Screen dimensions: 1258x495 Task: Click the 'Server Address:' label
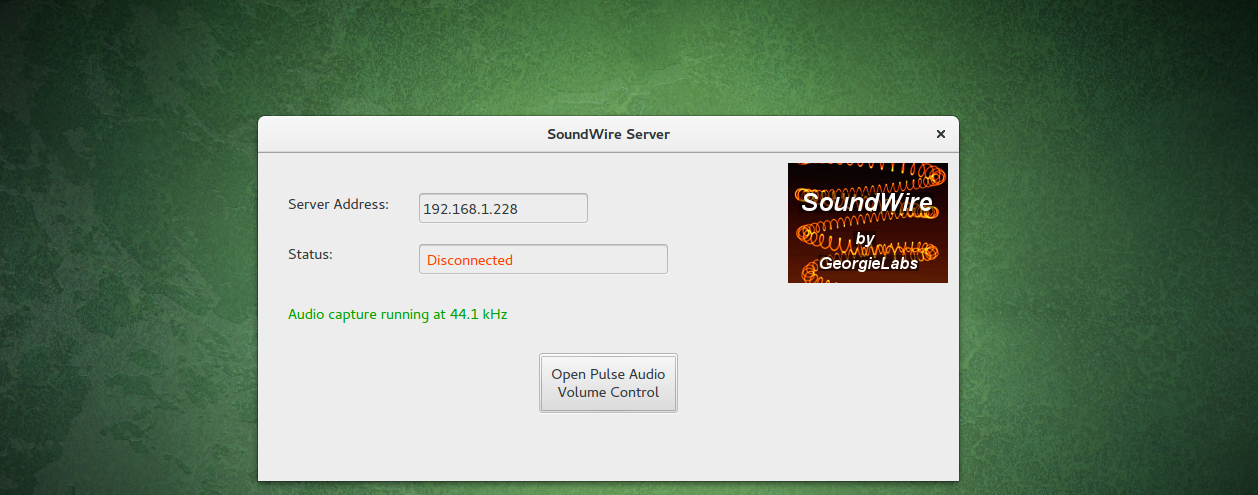(x=338, y=204)
